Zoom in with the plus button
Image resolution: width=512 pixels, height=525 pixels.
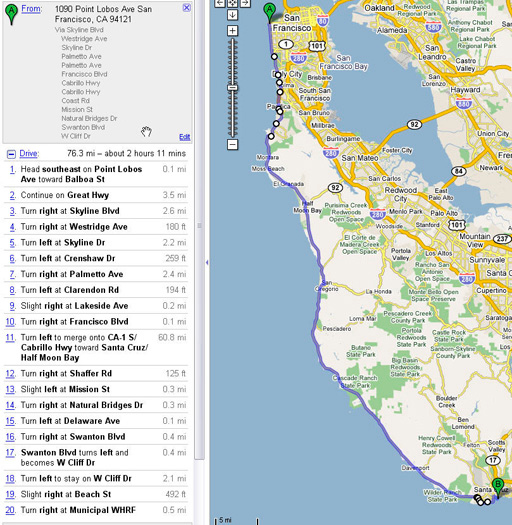coord(232,30)
